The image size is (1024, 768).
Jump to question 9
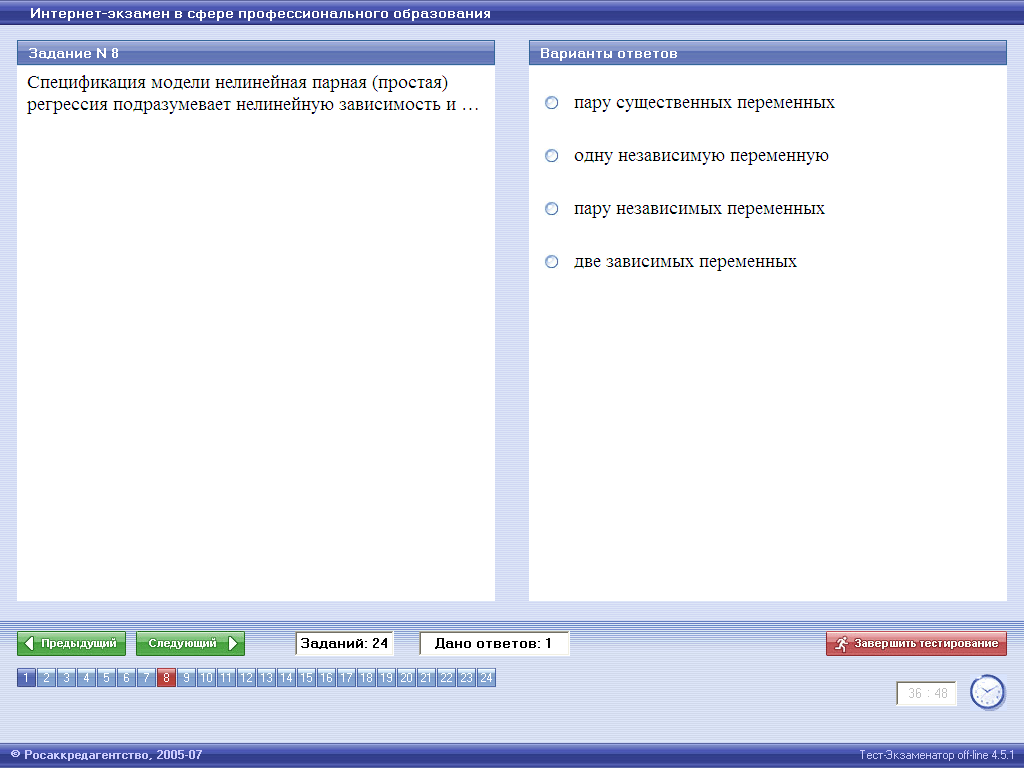click(x=186, y=678)
